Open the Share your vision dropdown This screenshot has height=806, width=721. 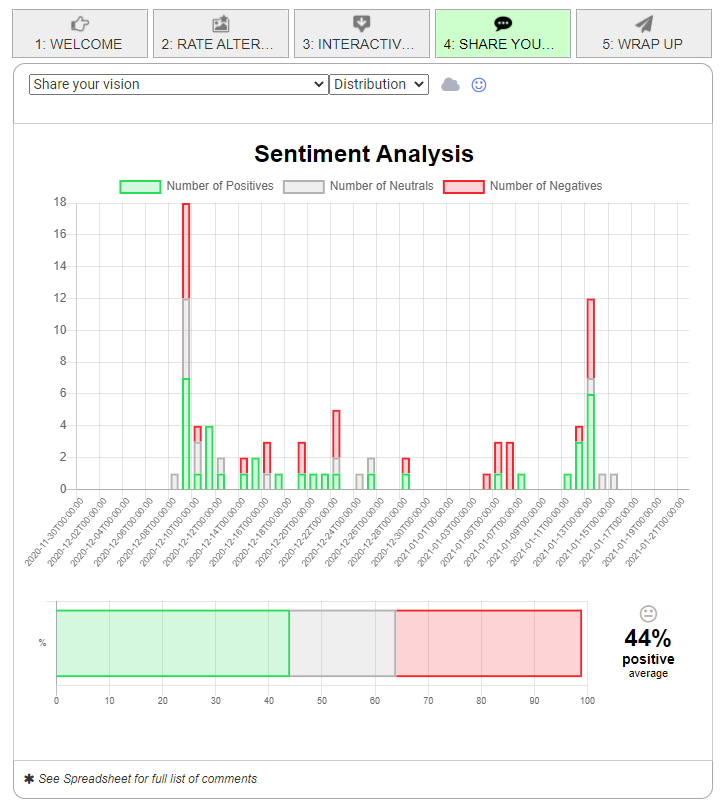[x=178, y=85]
